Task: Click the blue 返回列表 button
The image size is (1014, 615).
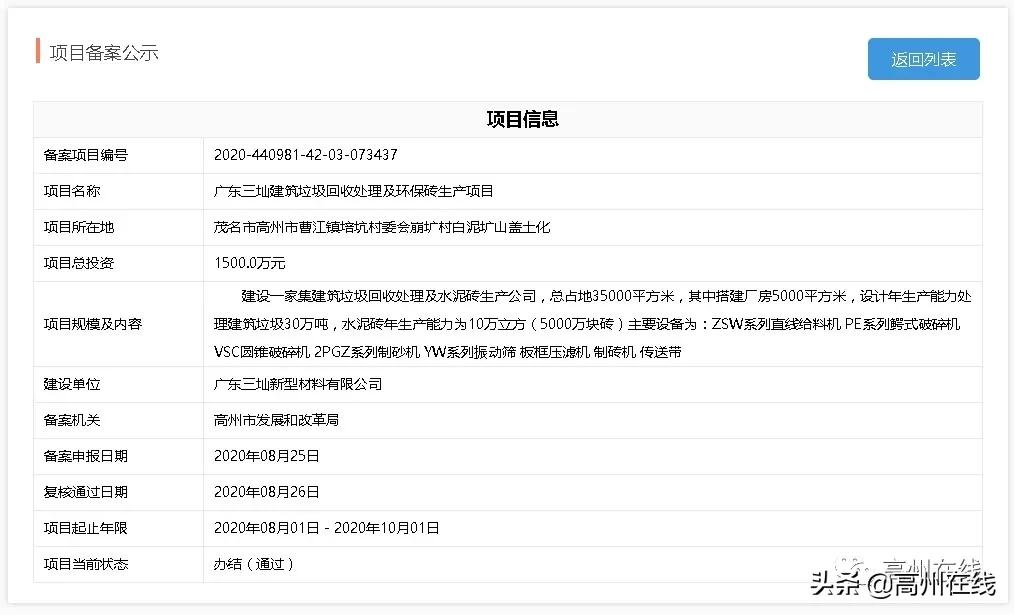Action: pos(922,59)
